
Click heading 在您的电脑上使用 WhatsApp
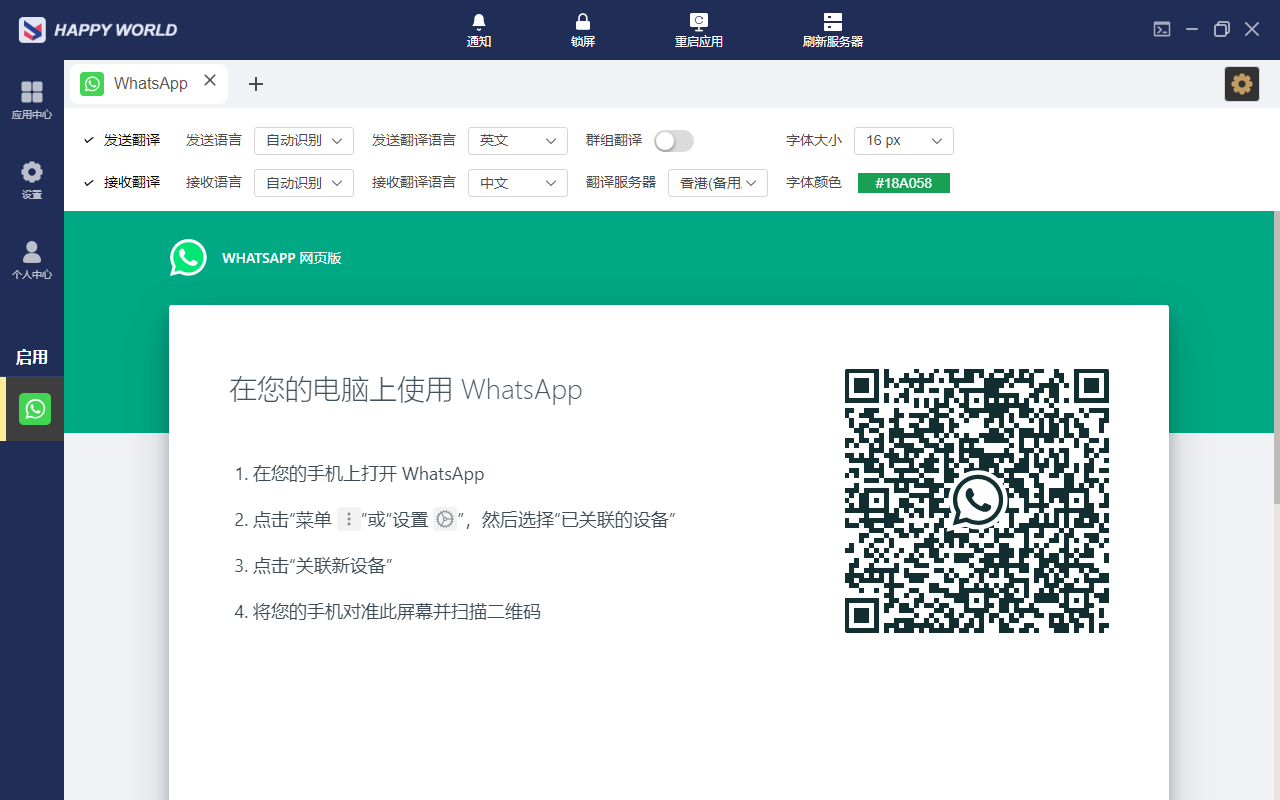406,389
